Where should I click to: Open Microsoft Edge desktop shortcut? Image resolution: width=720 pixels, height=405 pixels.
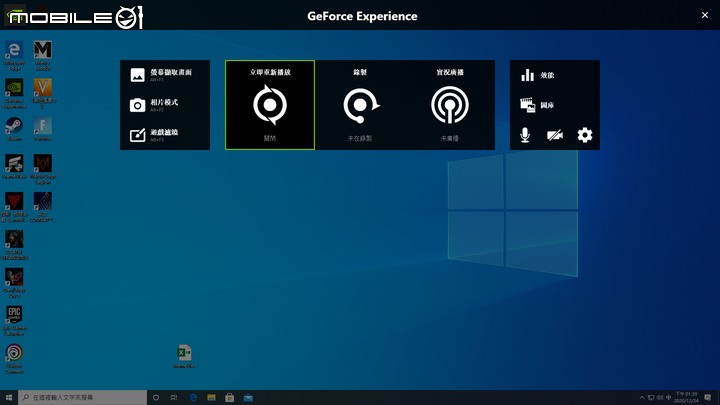pyautogui.click(x=14, y=56)
